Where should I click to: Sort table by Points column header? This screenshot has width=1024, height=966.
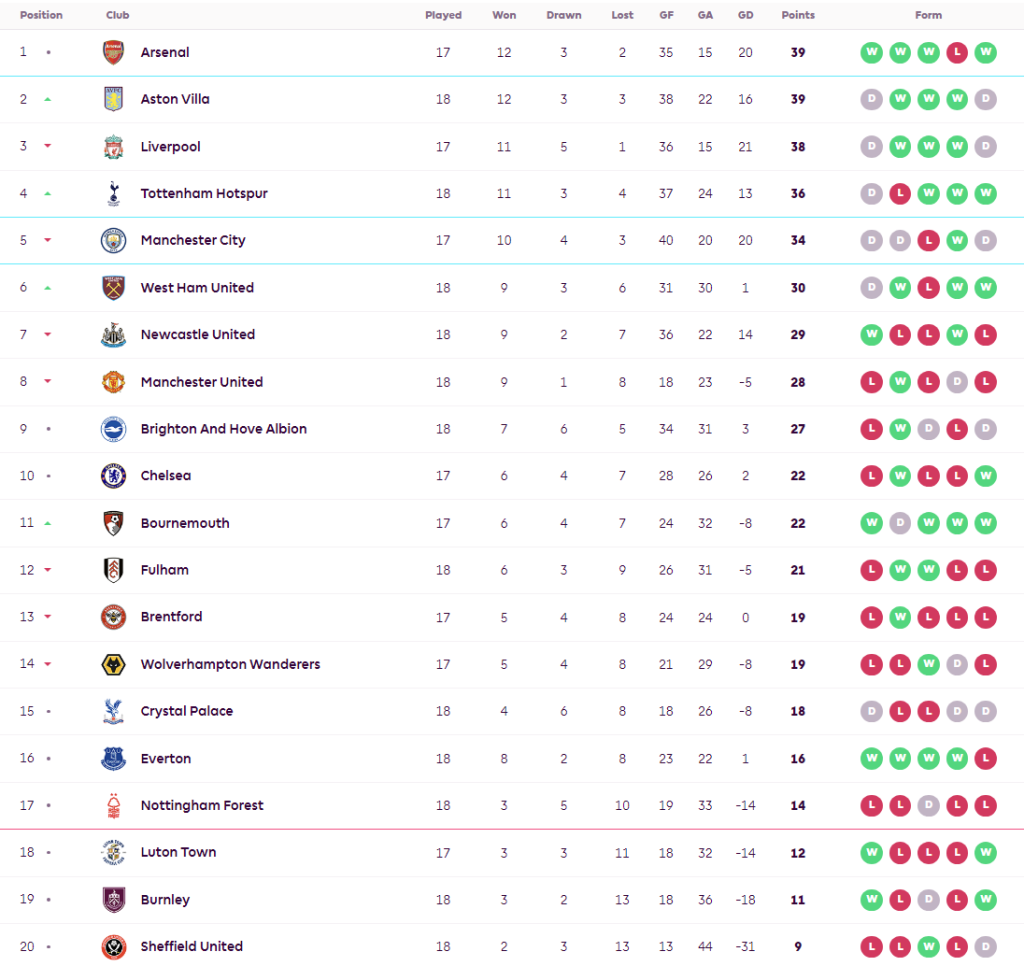pos(798,15)
